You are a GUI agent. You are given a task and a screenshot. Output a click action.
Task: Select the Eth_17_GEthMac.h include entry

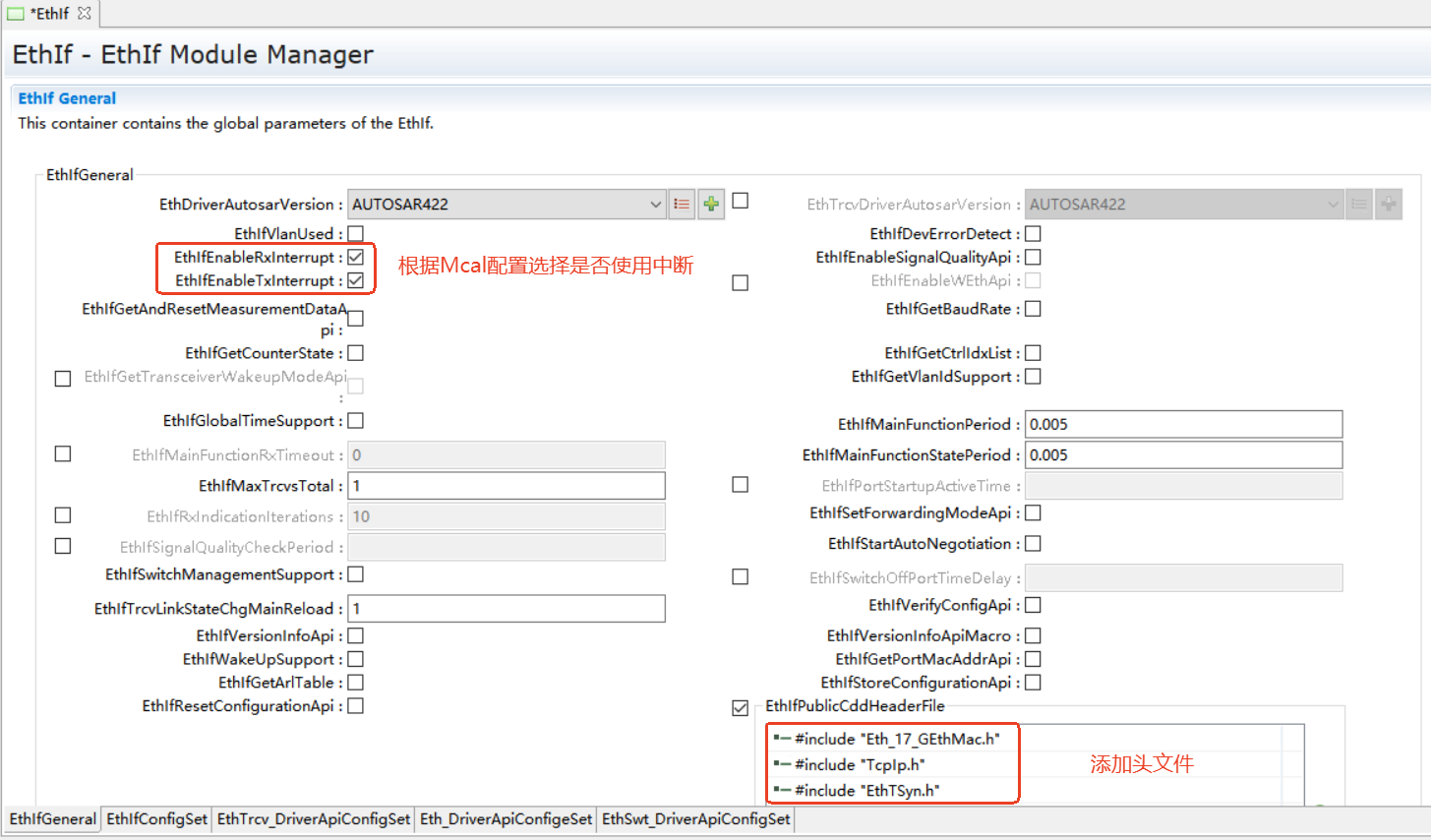[896, 739]
